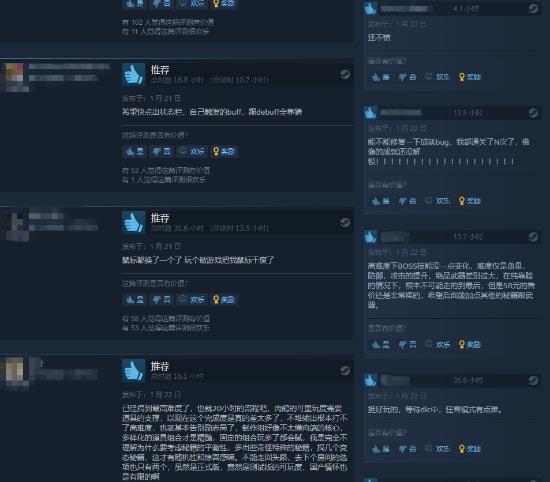Click Steam icon on right-column 35.6 小时 review
The width and height of the screenshot is (550, 482).
click(533, 381)
